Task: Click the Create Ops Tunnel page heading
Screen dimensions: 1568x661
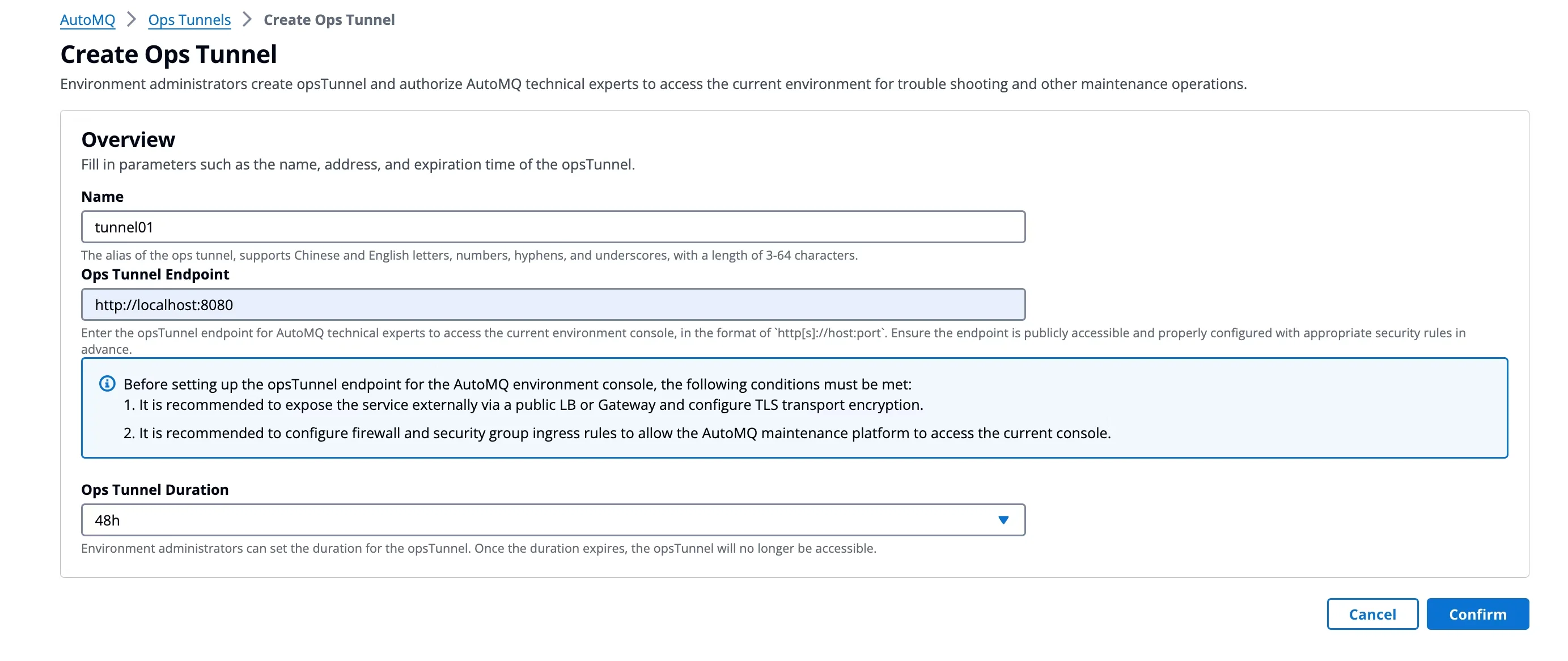Action: click(x=168, y=54)
